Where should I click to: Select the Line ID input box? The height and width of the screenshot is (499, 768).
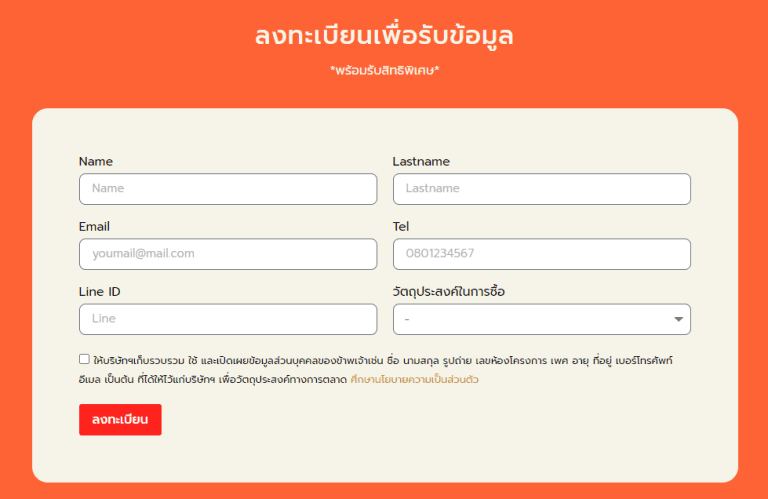tap(228, 319)
